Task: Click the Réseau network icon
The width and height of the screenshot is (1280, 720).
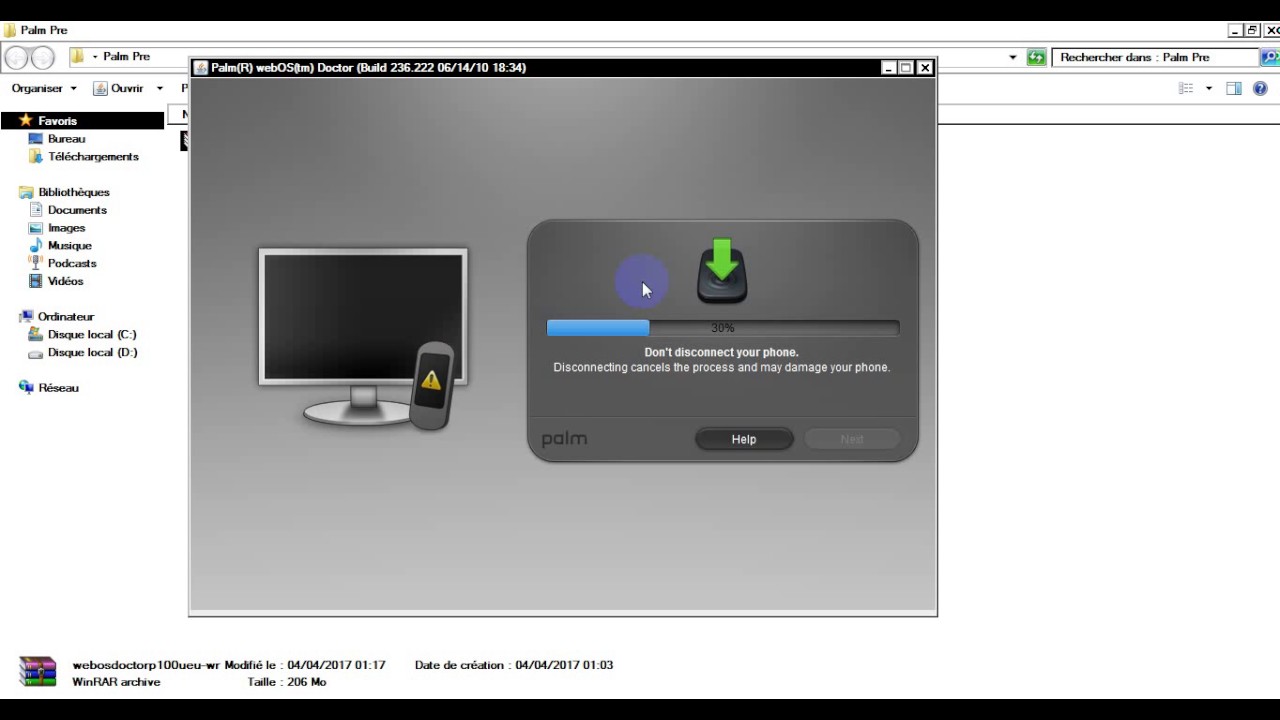Action: [x=26, y=388]
